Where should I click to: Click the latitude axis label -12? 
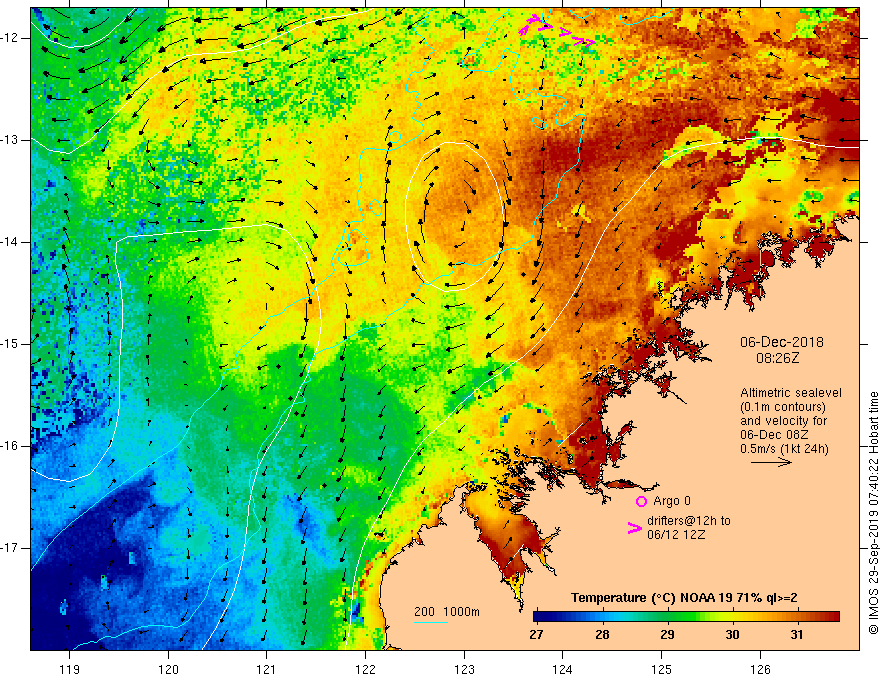tap(10, 38)
